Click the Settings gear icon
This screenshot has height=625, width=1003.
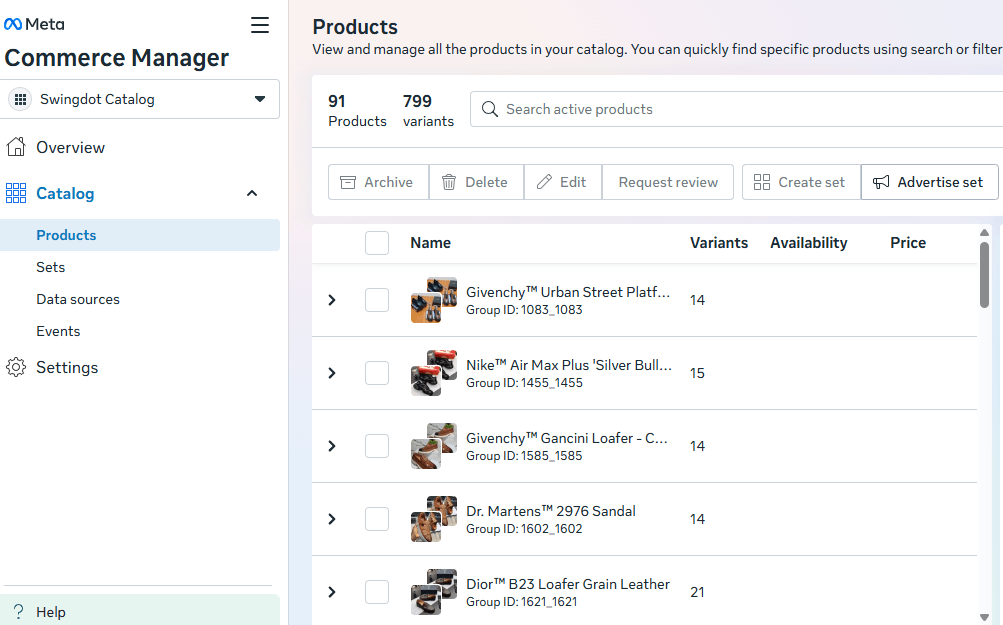[x=16, y=367]
